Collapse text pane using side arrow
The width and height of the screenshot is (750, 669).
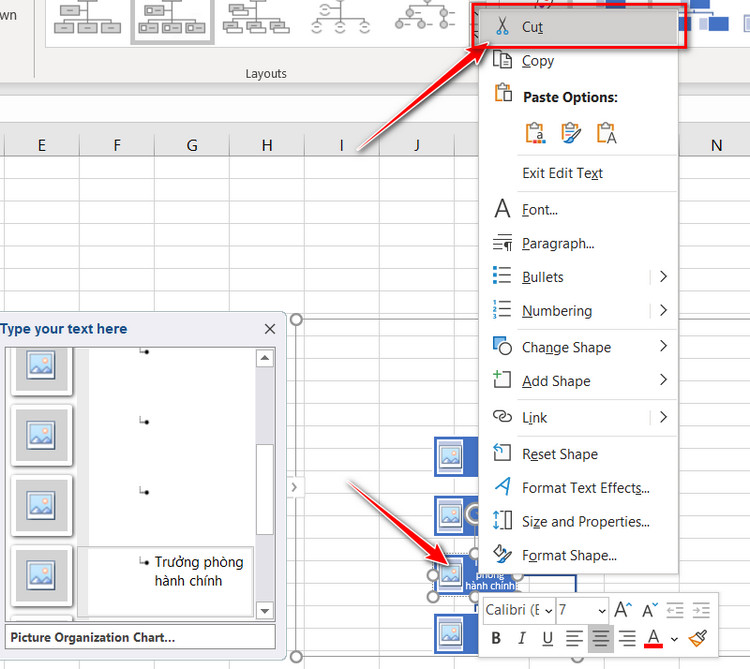point(294,487)
